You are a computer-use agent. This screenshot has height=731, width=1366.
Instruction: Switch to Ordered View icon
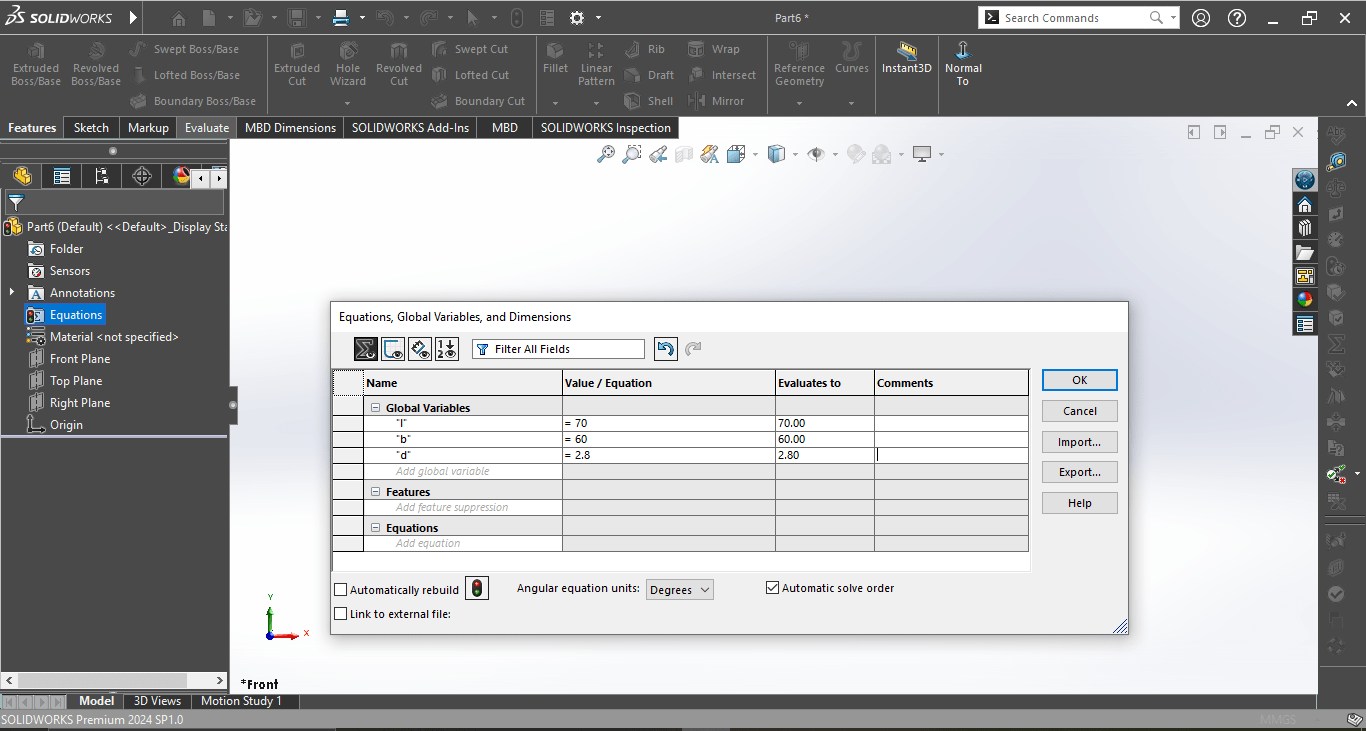click(447, 349)
